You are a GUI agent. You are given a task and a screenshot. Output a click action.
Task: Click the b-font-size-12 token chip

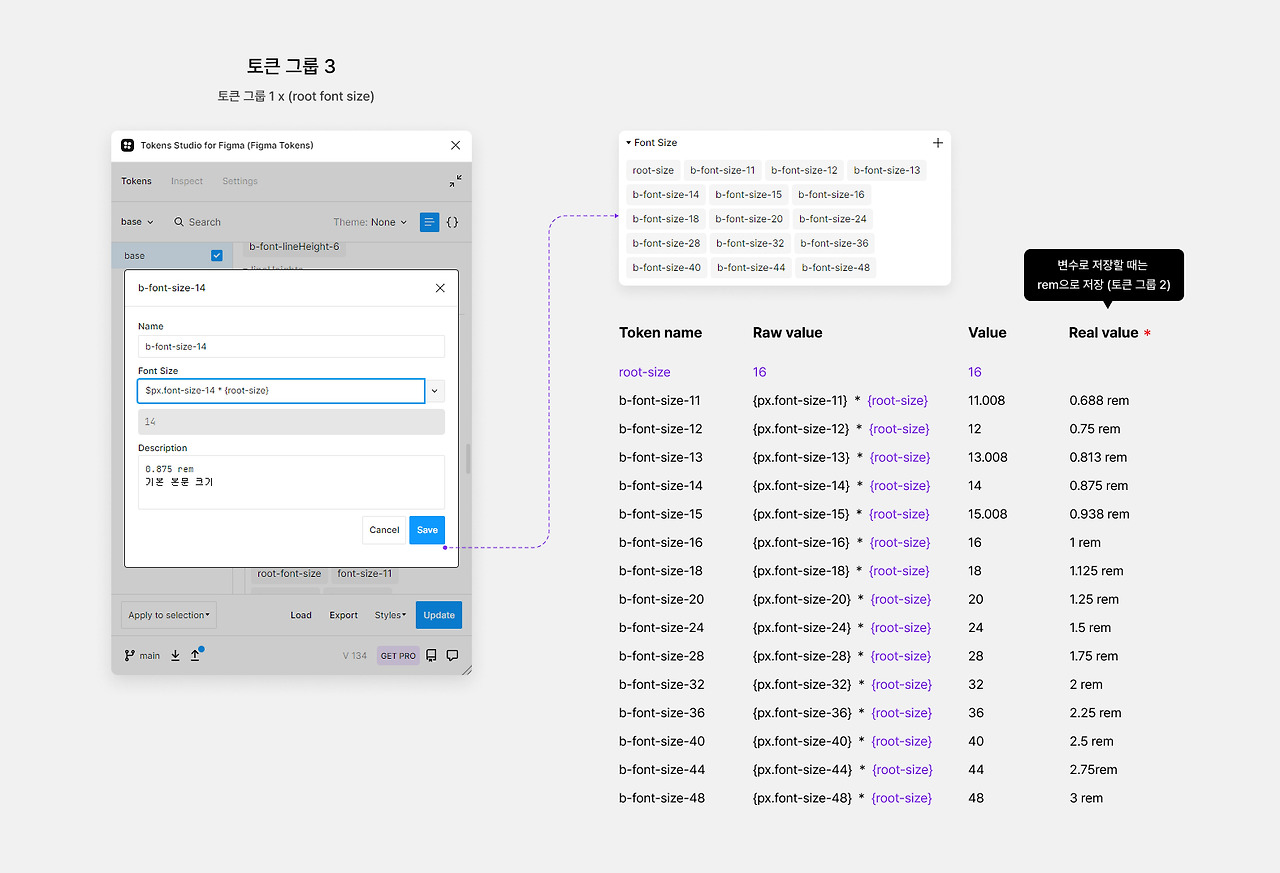click(x=804, y=170)
